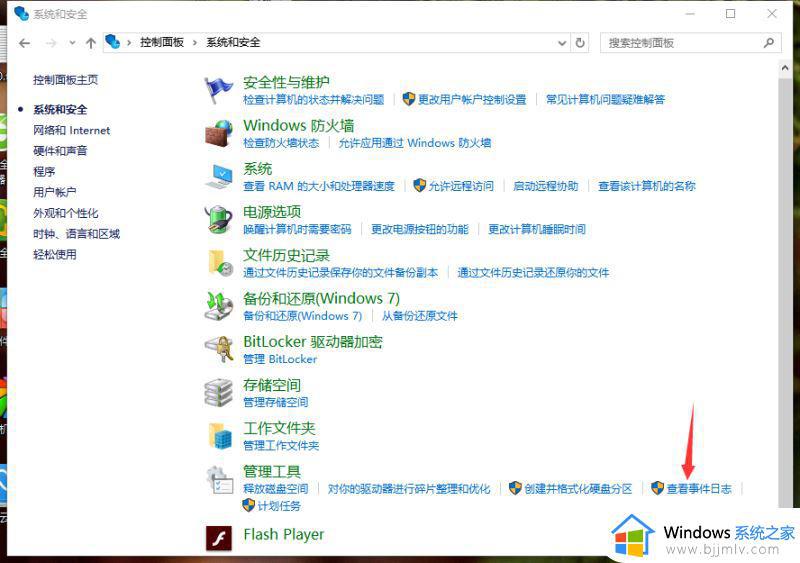800x563 pixels.
Task: Click 创建并格式化硬盘分区 link
Action: 578,489
